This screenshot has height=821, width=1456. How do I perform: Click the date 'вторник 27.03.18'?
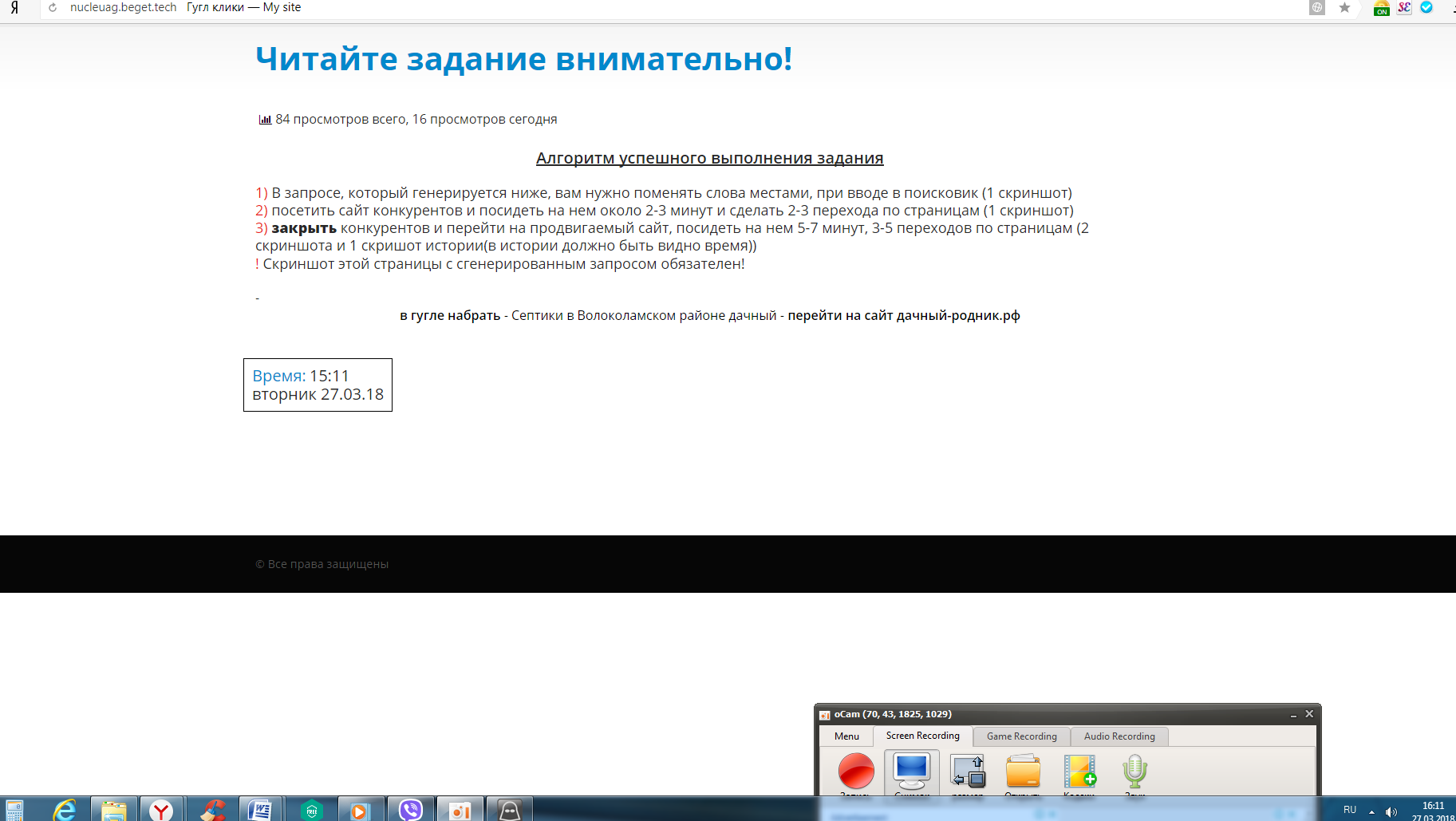(x=318, y=394)
